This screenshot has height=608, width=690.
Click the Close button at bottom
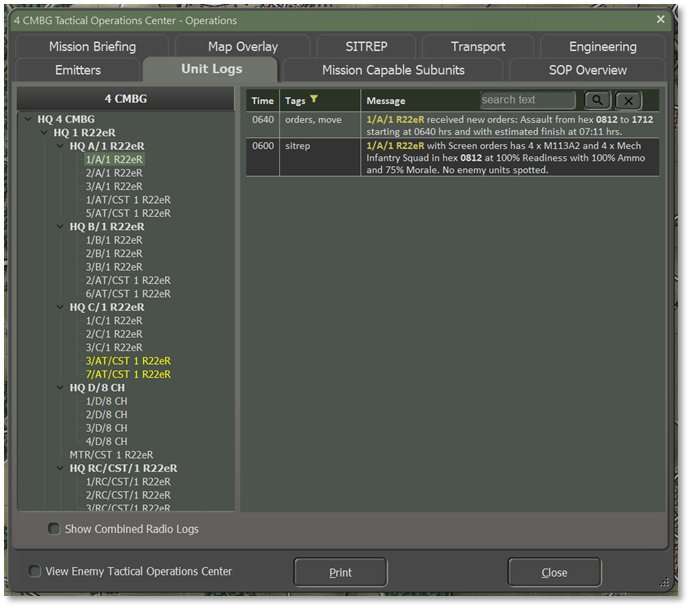[x=554, y=573]
